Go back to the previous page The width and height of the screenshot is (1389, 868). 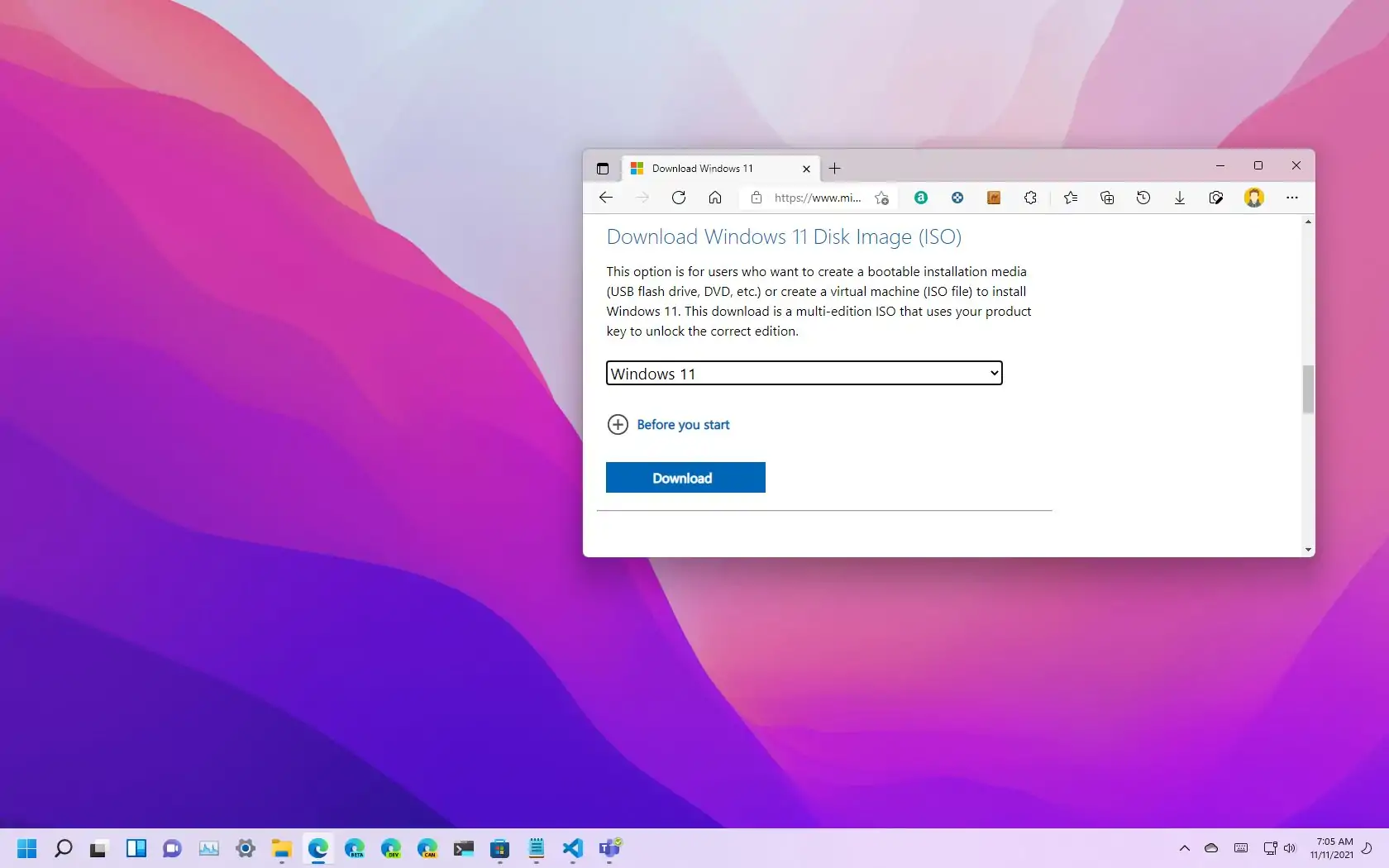[x=606, y=198]
